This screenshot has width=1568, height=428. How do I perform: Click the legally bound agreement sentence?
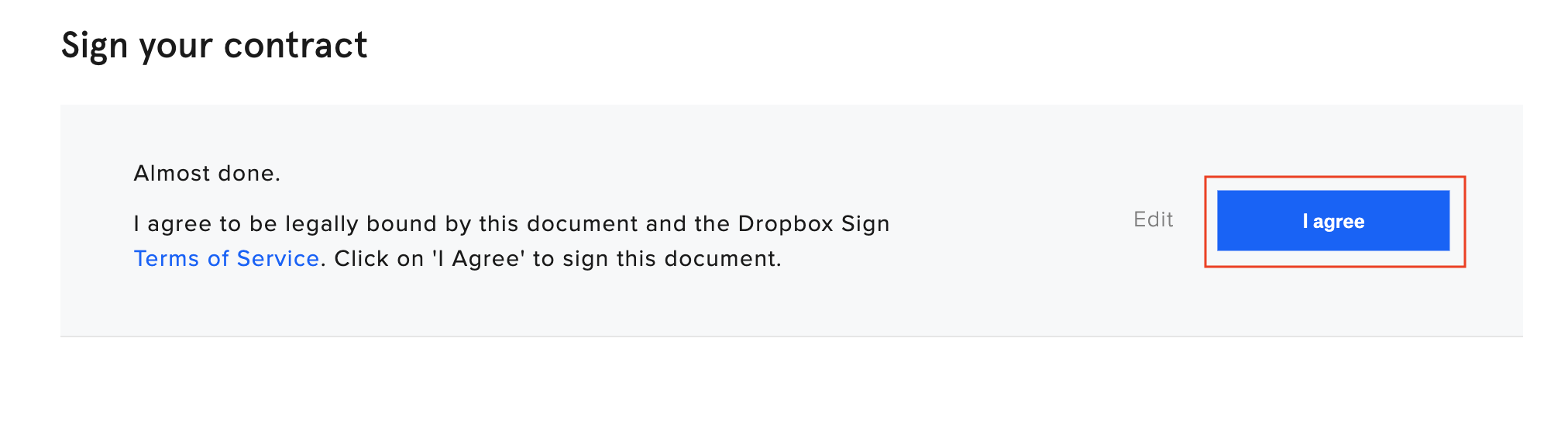coord(511,224)
